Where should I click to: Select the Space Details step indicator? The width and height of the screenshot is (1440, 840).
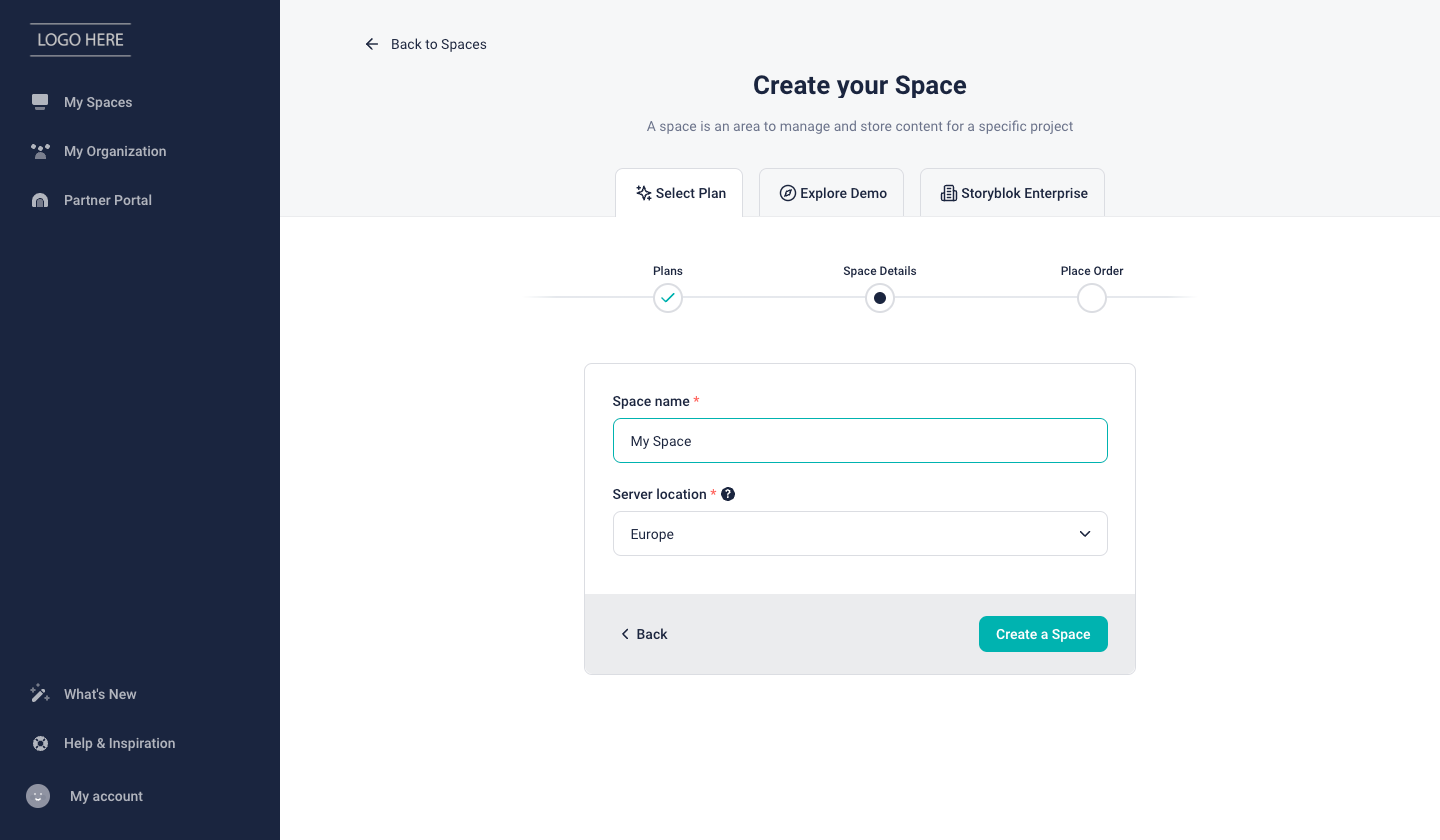point(880,298)
